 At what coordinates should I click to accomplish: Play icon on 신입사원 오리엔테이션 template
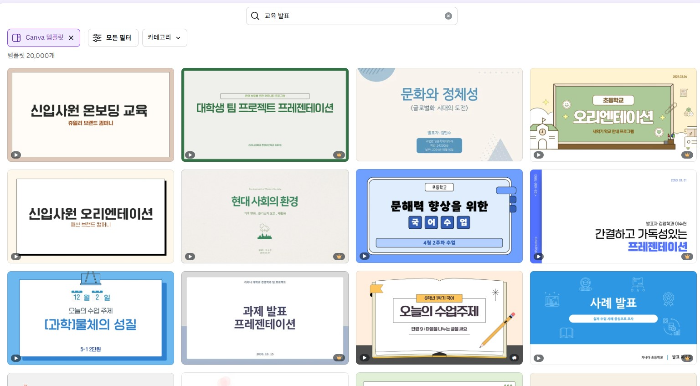(x=16, y=256)
